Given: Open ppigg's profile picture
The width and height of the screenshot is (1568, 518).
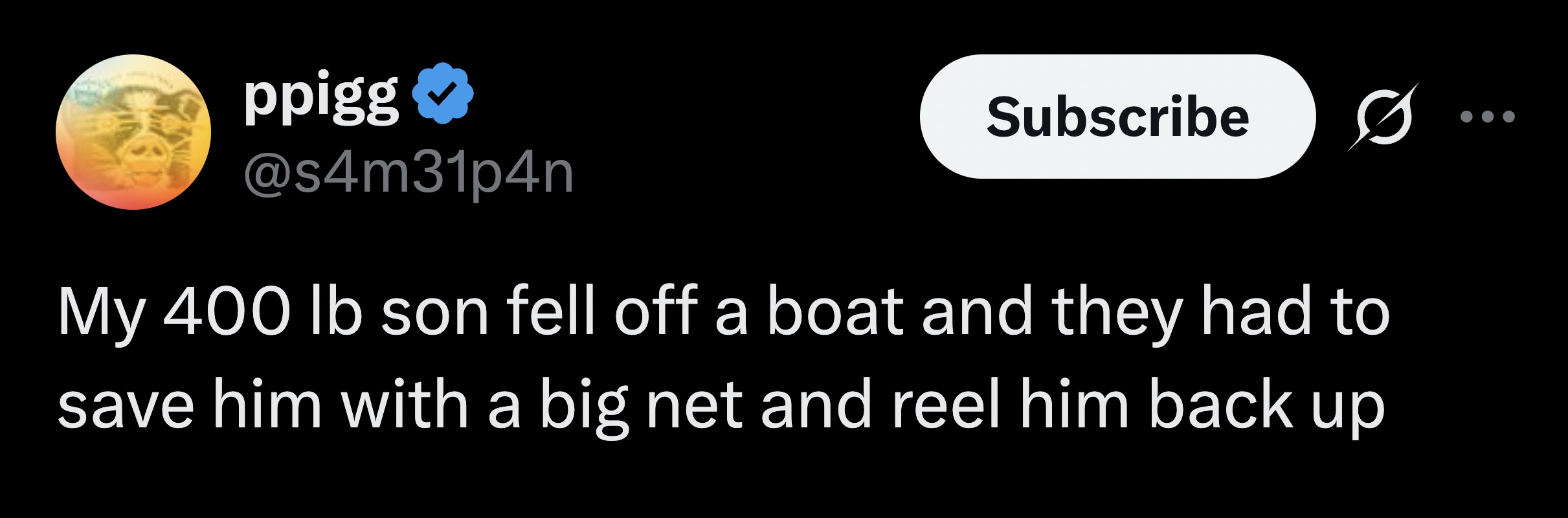Looking at the screenshot, I should pyautogui.click(x=133, y=132).
